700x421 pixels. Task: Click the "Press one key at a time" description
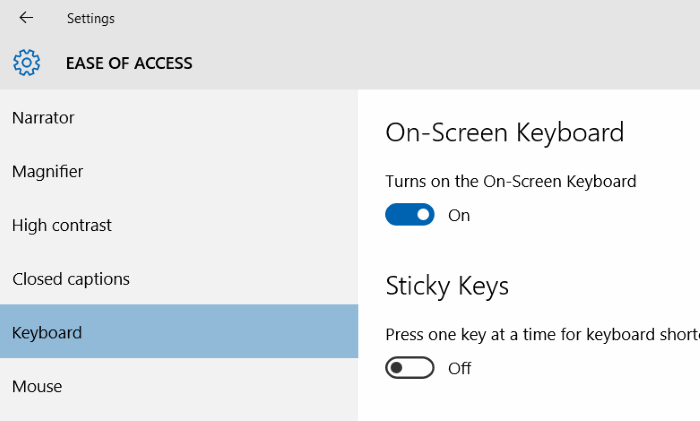pos(541,335)
